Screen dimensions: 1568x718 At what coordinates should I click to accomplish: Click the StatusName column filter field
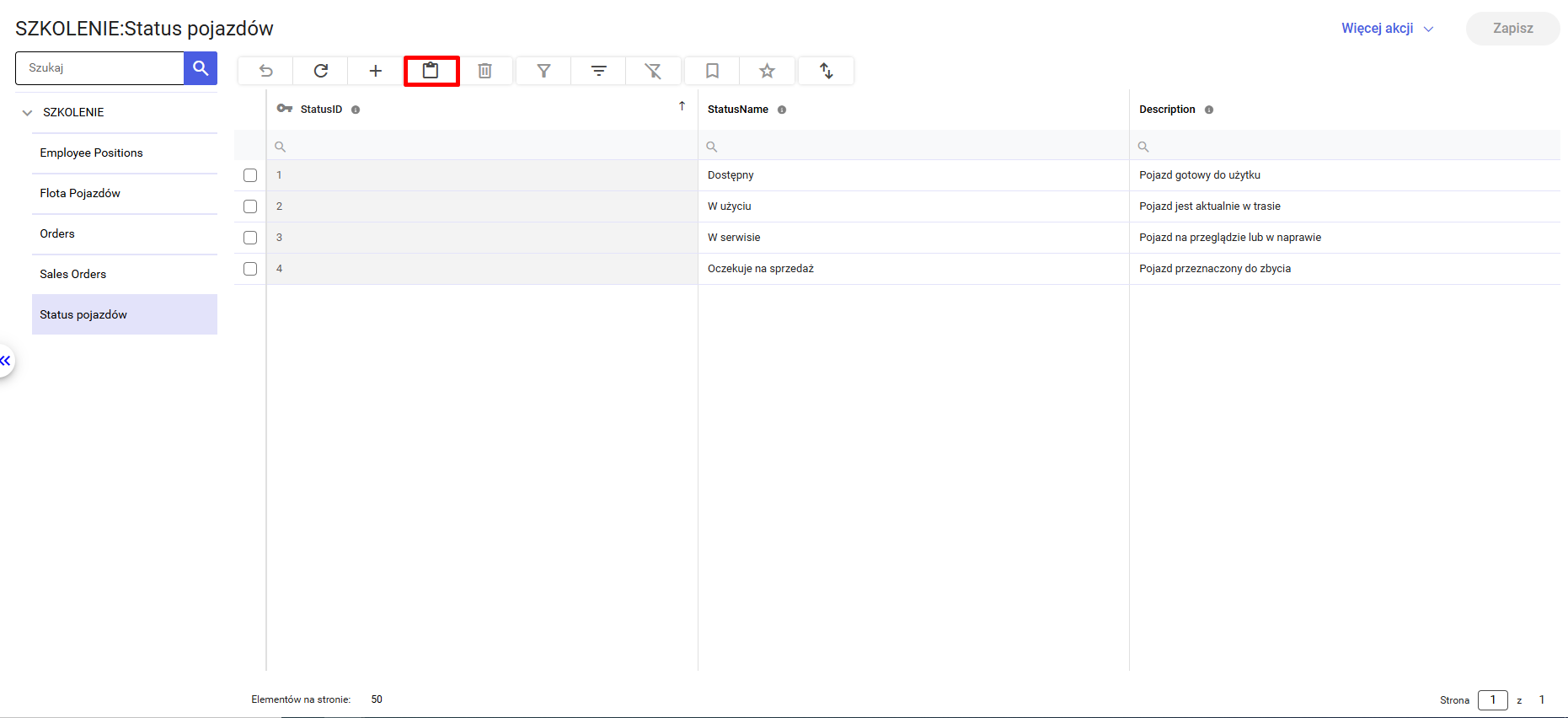pos(913,147)
